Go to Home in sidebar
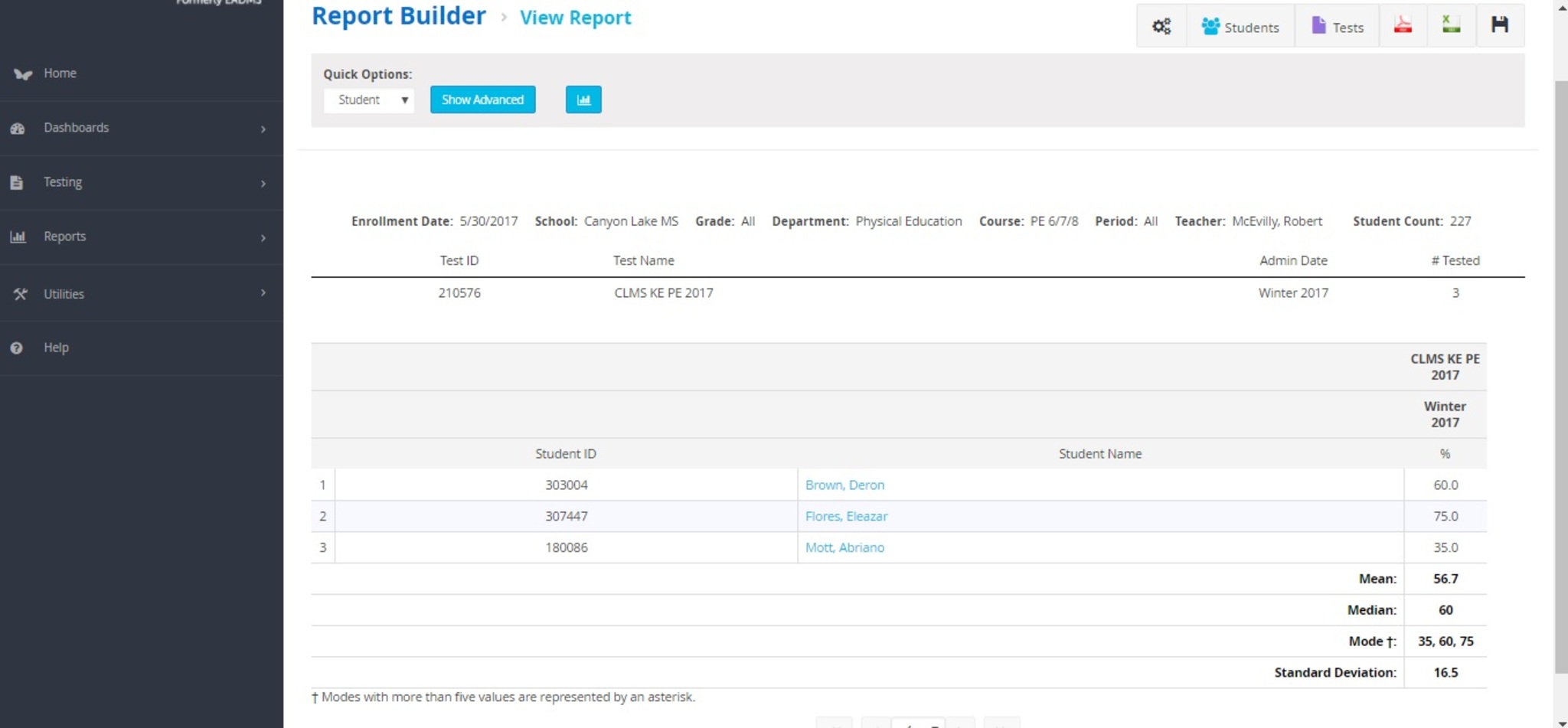1568x728 pixels. click(x=60, y=73)
